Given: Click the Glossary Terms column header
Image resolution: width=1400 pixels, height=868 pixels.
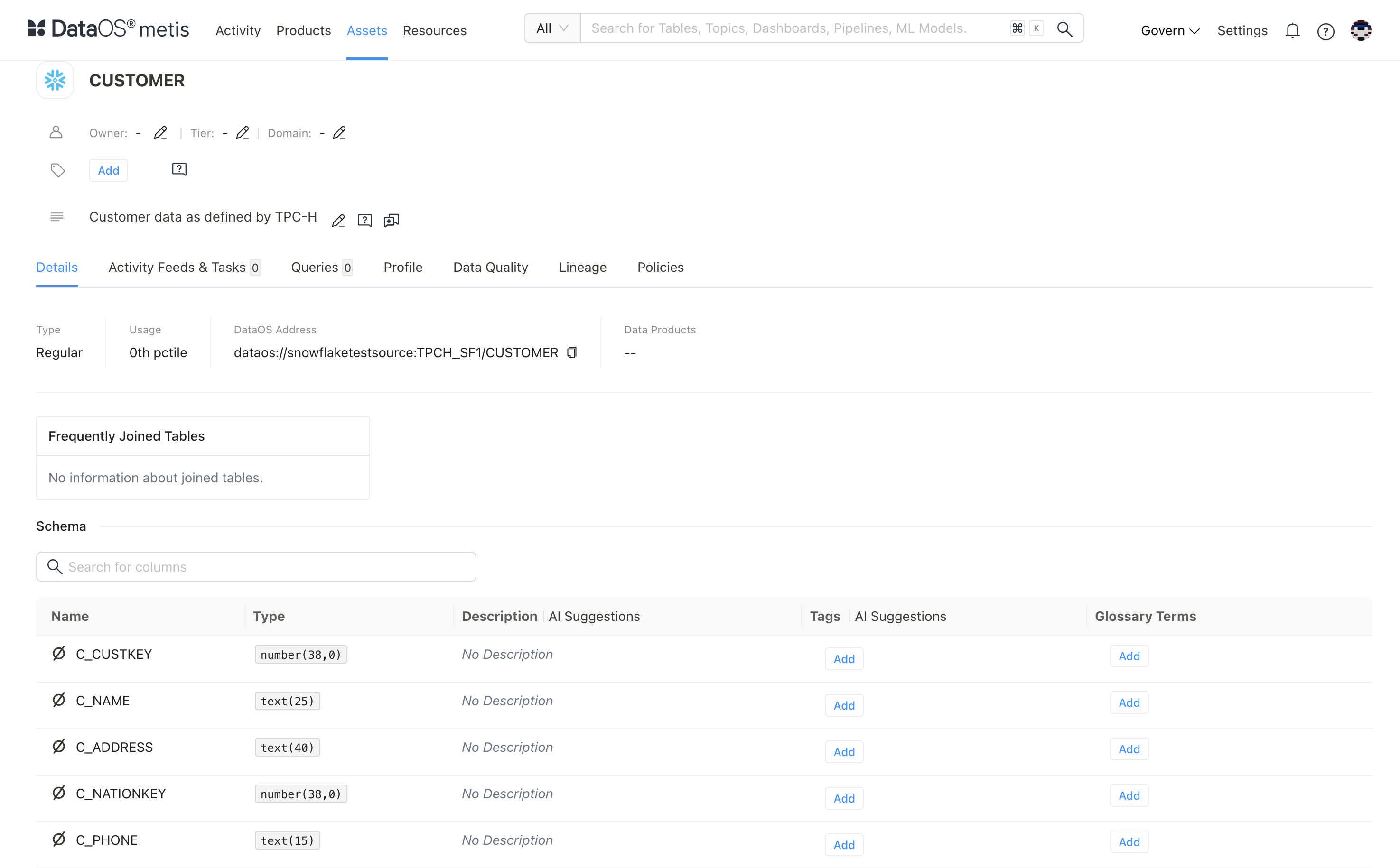Looking at the screenshot, I should (x=1145, y=616).
